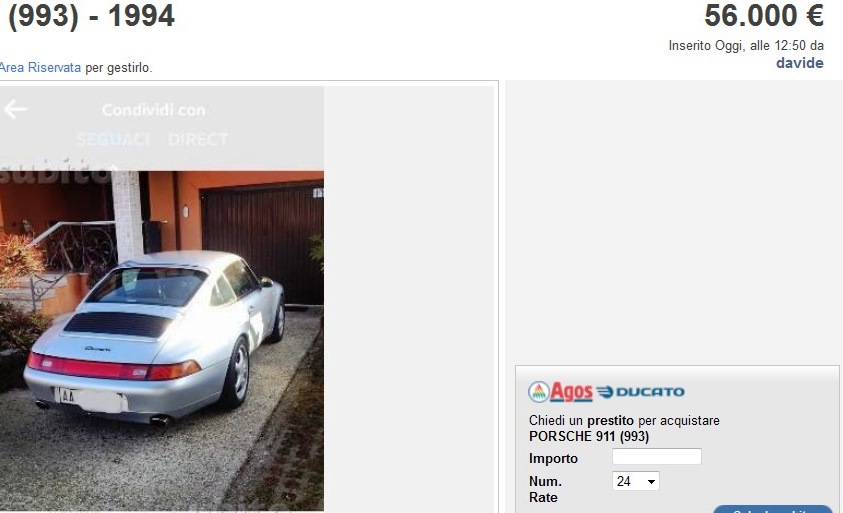Click the 56.000 € price
The height and width of the screenshot is (513, 843).
pos(764,15)
